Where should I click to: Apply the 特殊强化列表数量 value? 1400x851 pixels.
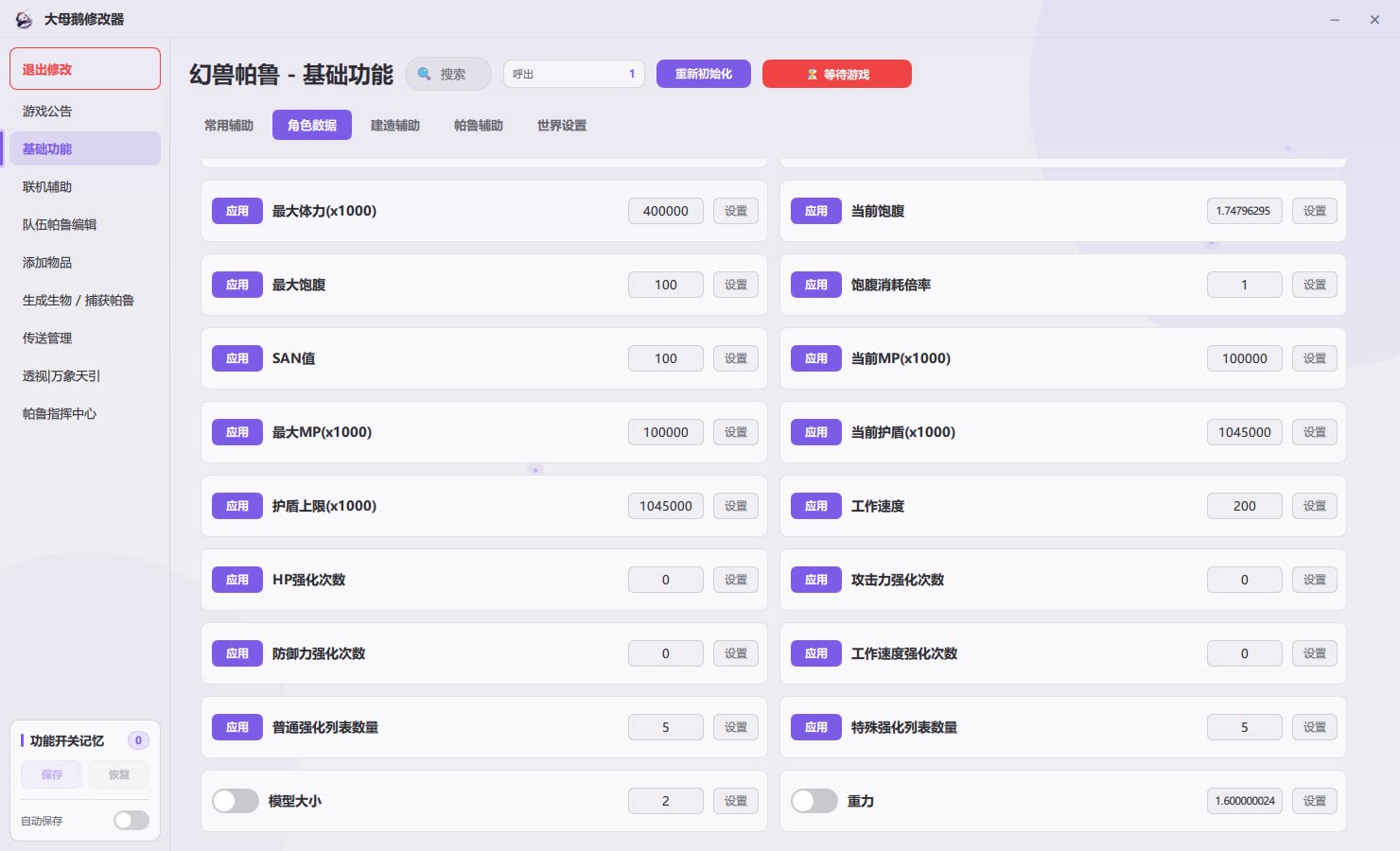point(816,727)
